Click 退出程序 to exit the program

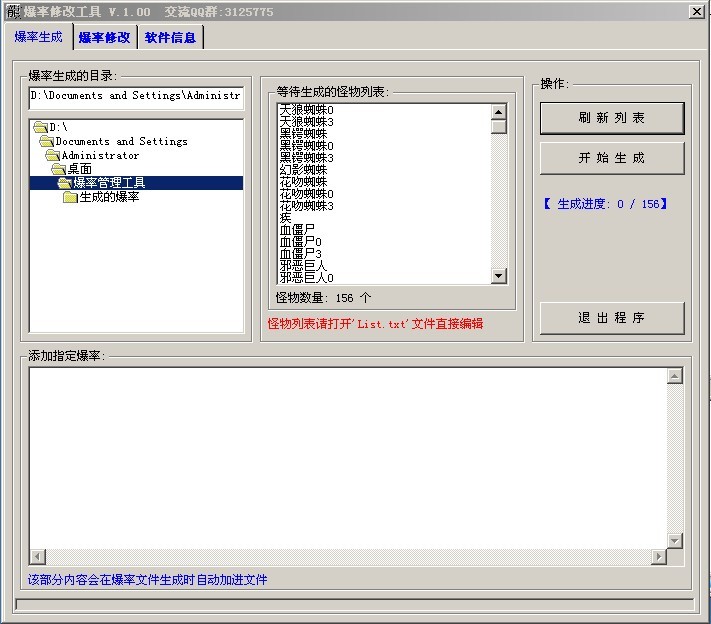click(x=612, y=318)
